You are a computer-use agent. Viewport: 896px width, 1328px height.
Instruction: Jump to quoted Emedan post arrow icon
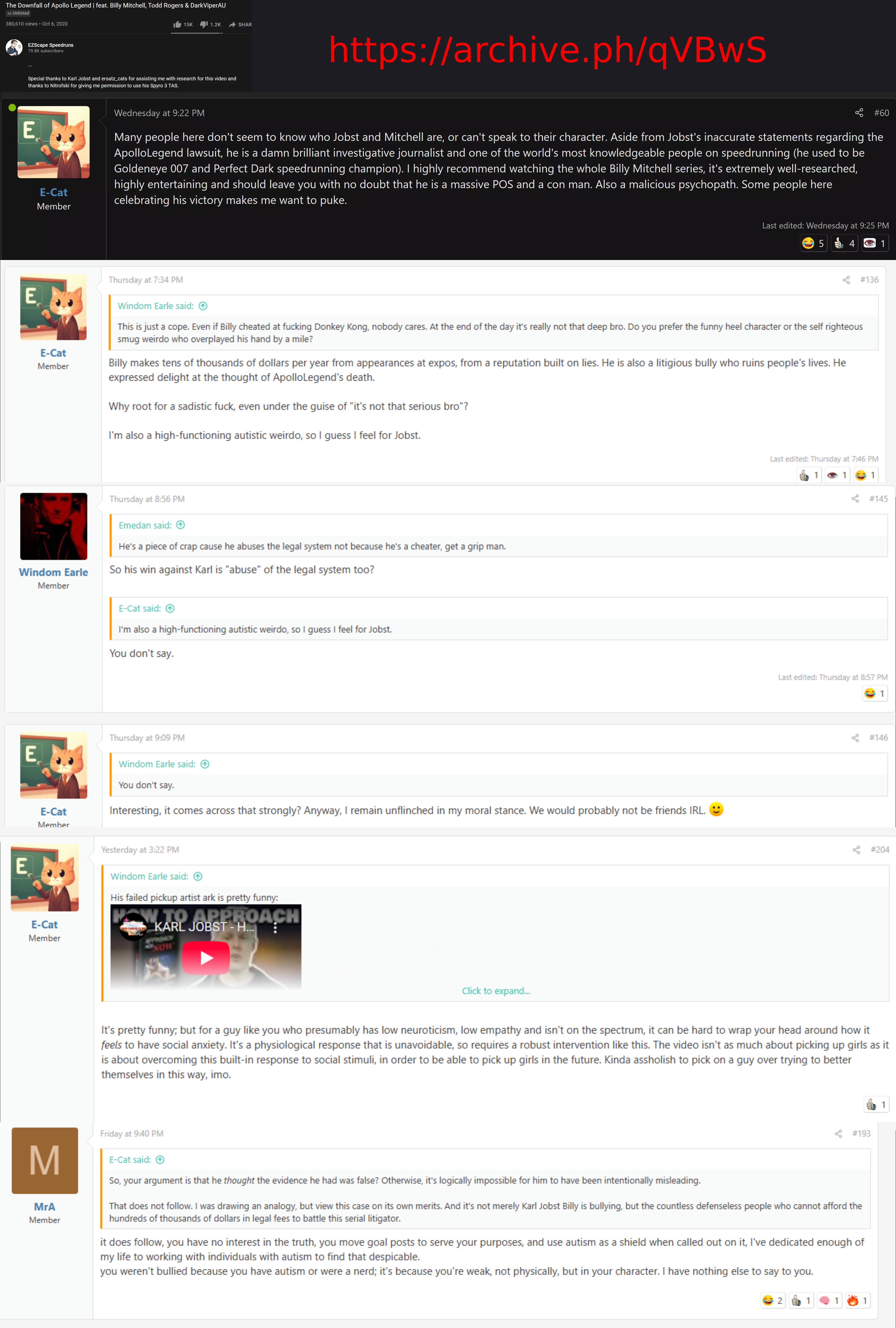coord(180,525)
